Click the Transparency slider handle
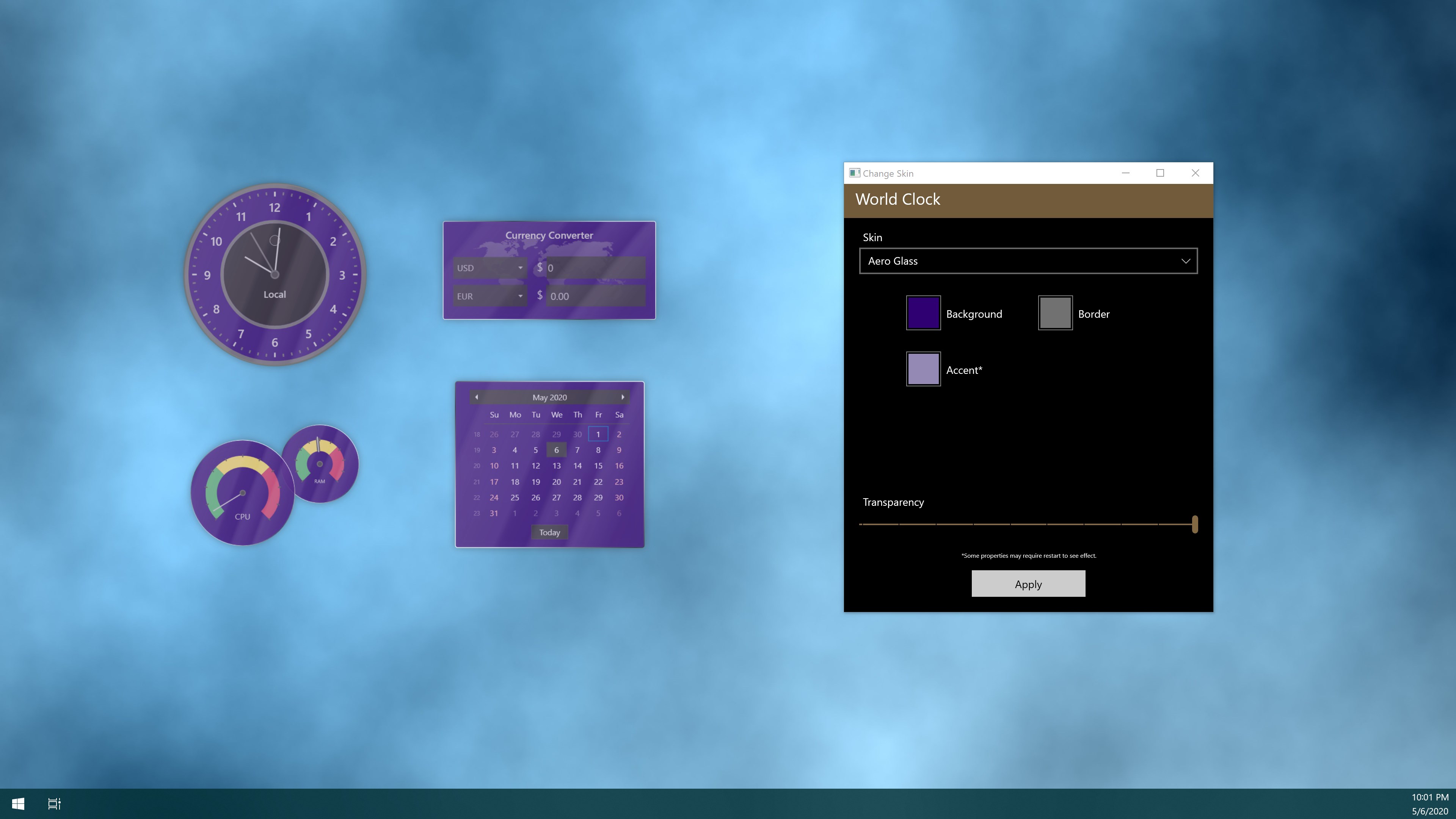The width and height of the screenshot is (1456, 819). (1194, 524)
